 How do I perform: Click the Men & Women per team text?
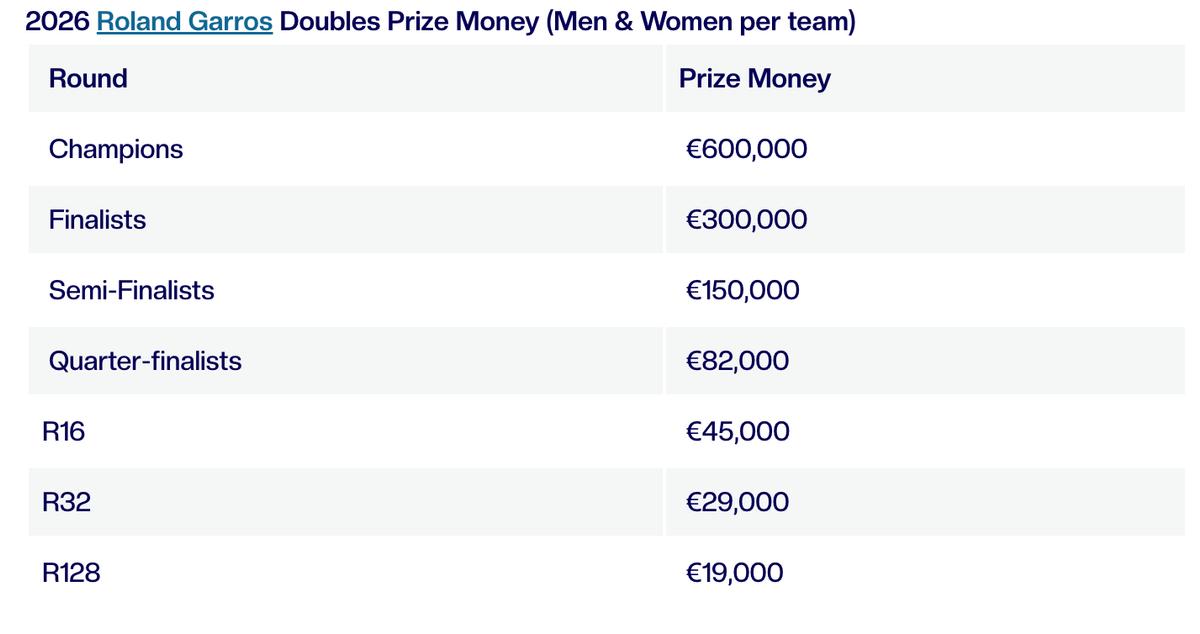(x=701, y=22)
